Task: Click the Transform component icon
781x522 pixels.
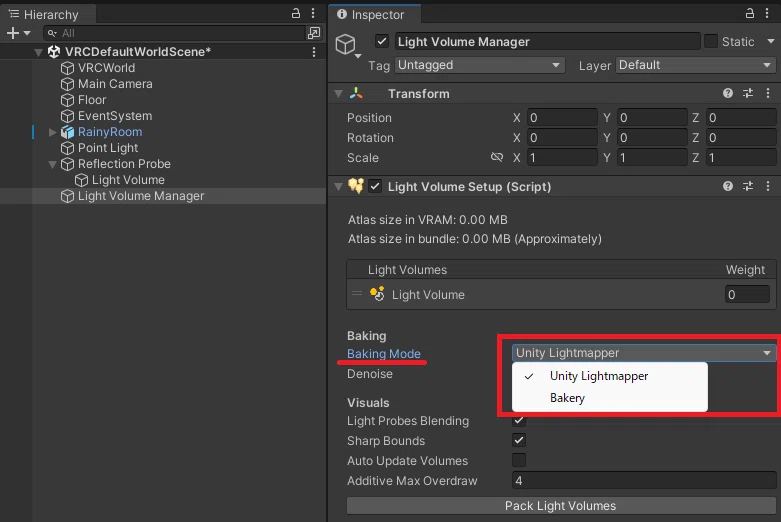Action: click(x=356, y=93)
